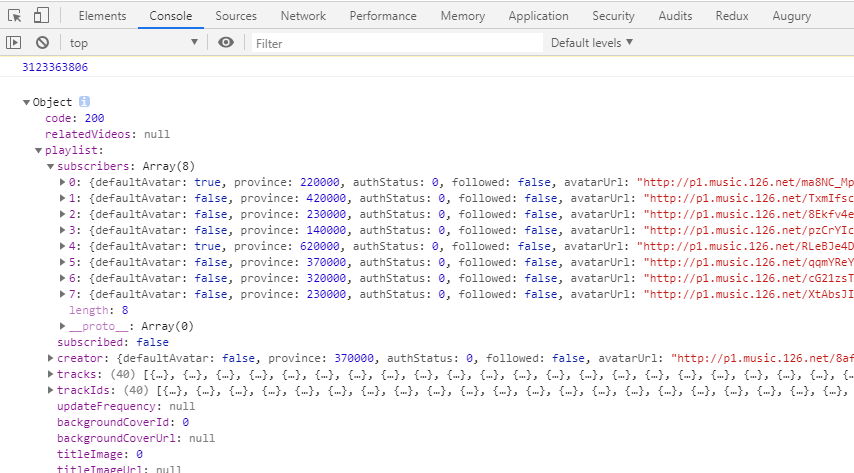Expand subscriber item 2
This screenshot has height=473, width=854.
(x=62, y=214)
